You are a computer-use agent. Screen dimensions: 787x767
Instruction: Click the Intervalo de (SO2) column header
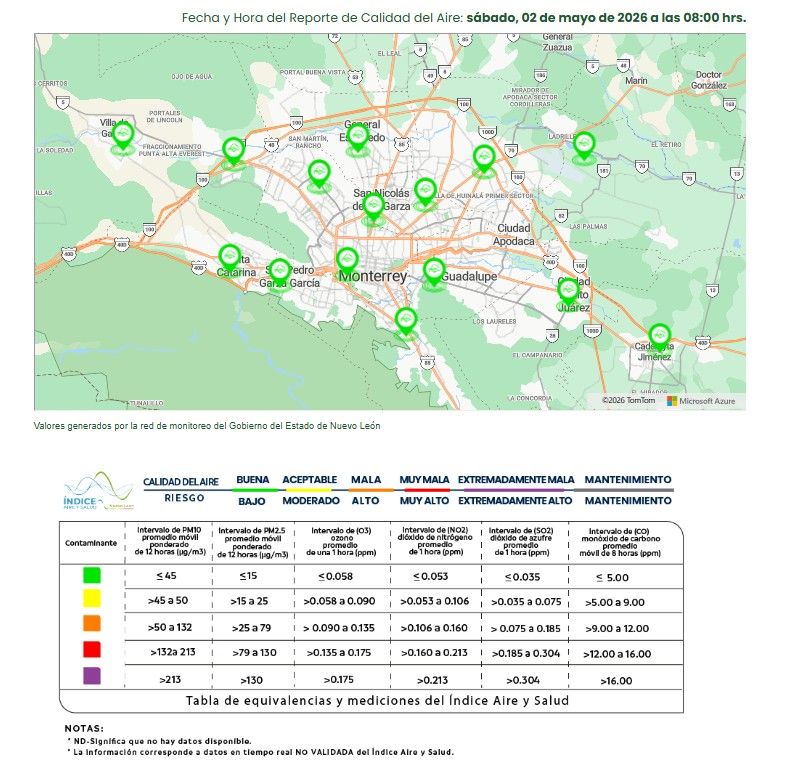coord(521,541)
